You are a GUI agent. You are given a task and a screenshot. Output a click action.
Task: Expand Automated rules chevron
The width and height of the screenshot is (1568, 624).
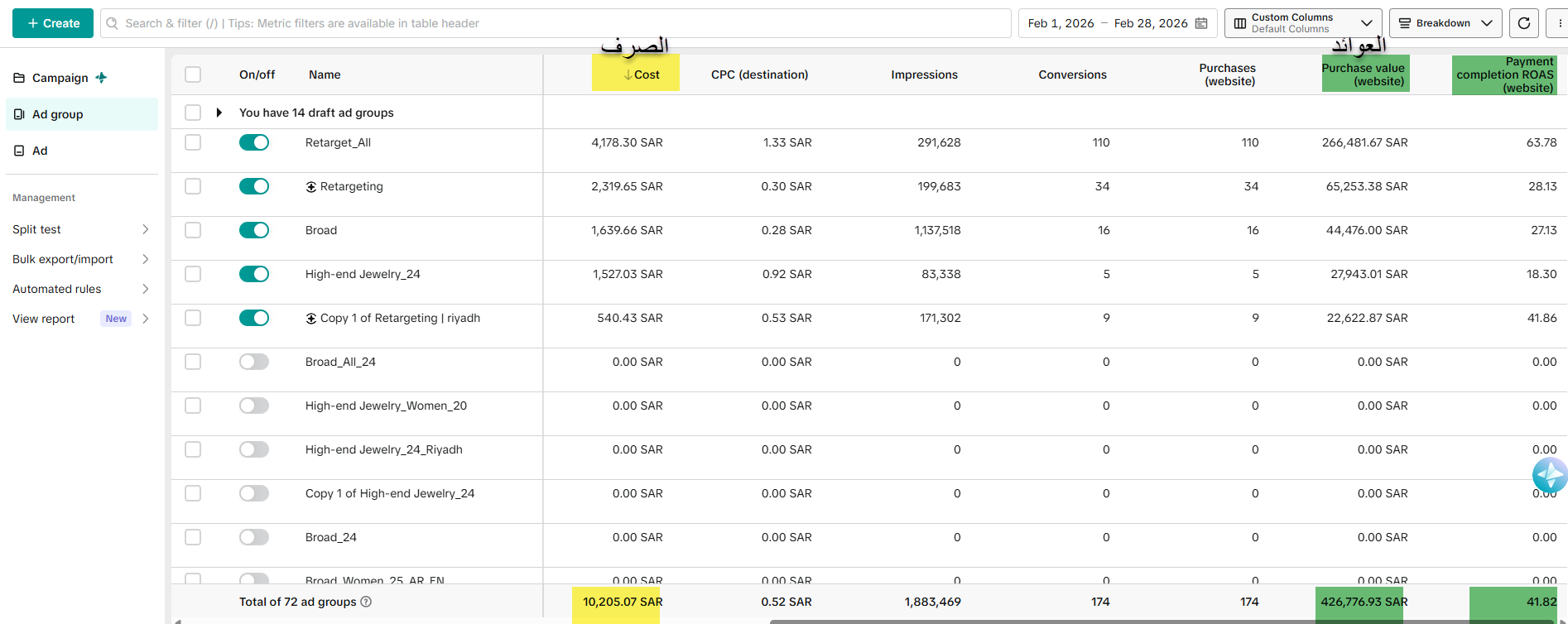tap(146, 289)
